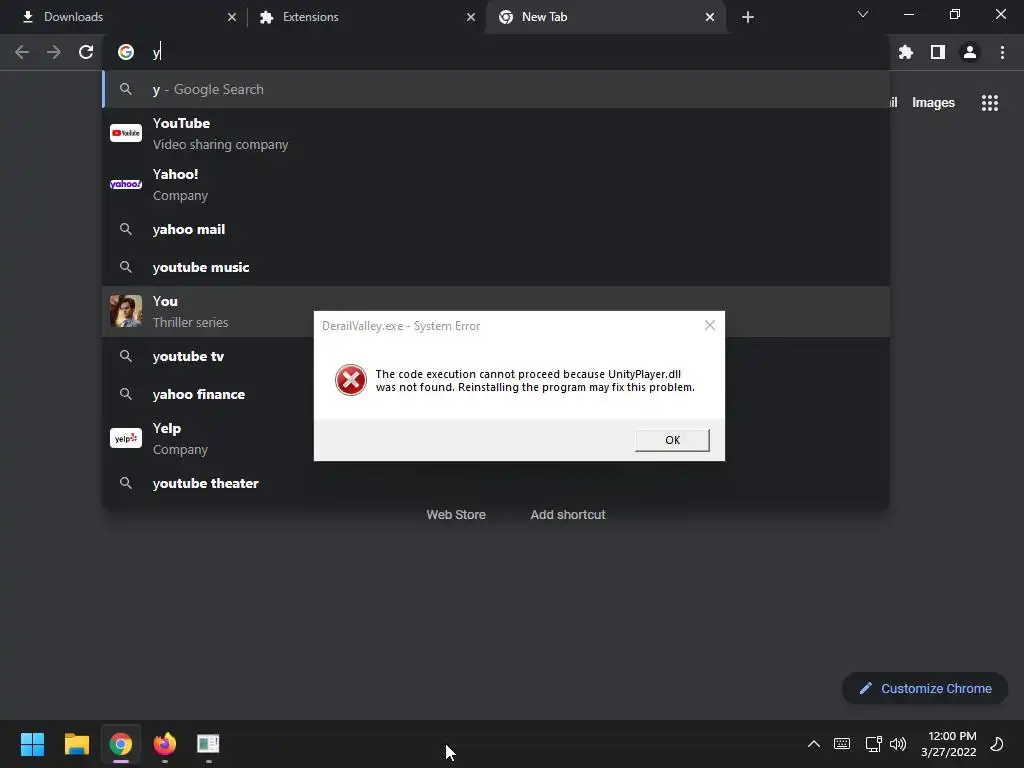The width and height of the screenshot is (1024, 768).
Task: Click the search icon beside 'yahoo mail'
Action: [x=126, y=229]
